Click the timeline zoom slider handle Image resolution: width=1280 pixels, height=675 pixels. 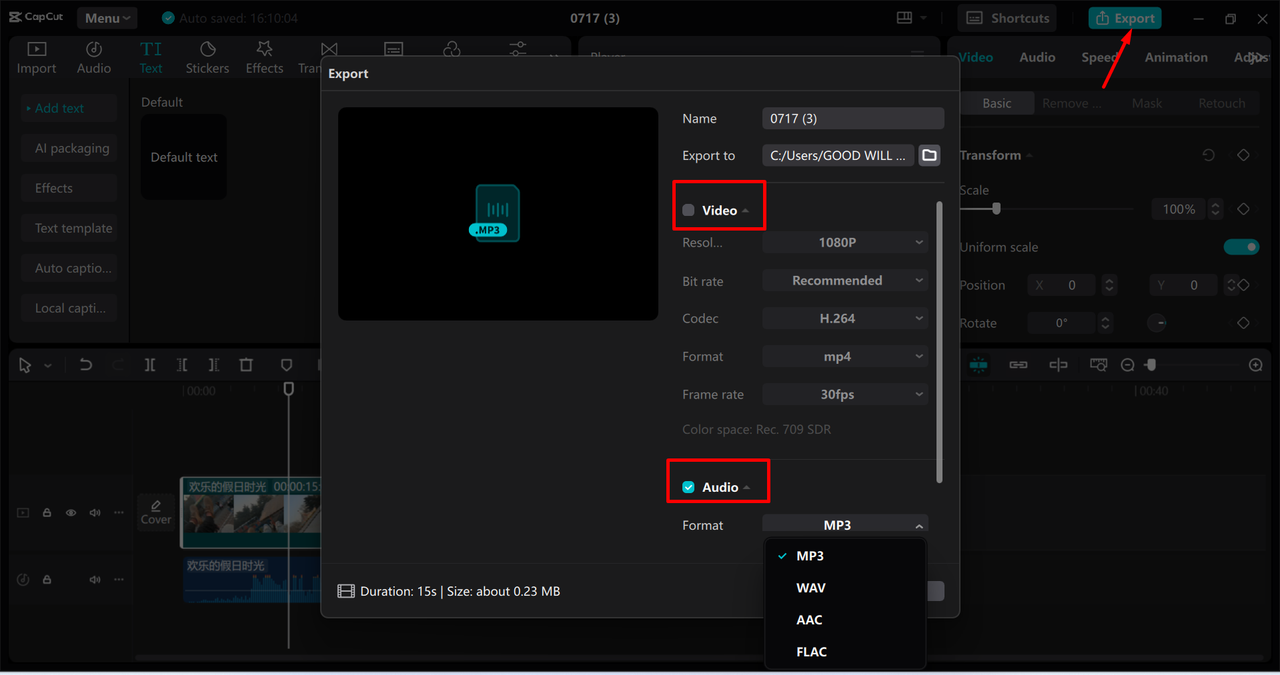coord(1151,365)
